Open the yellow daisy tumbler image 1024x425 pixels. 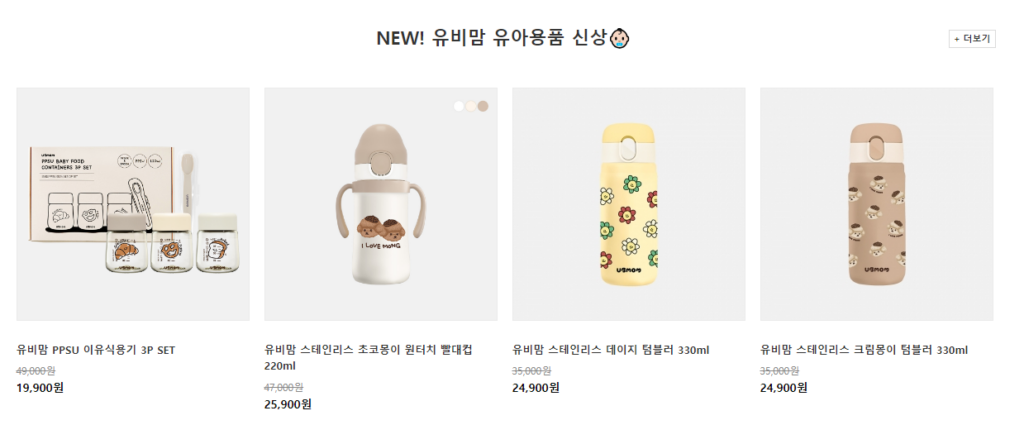click(629, 204)
